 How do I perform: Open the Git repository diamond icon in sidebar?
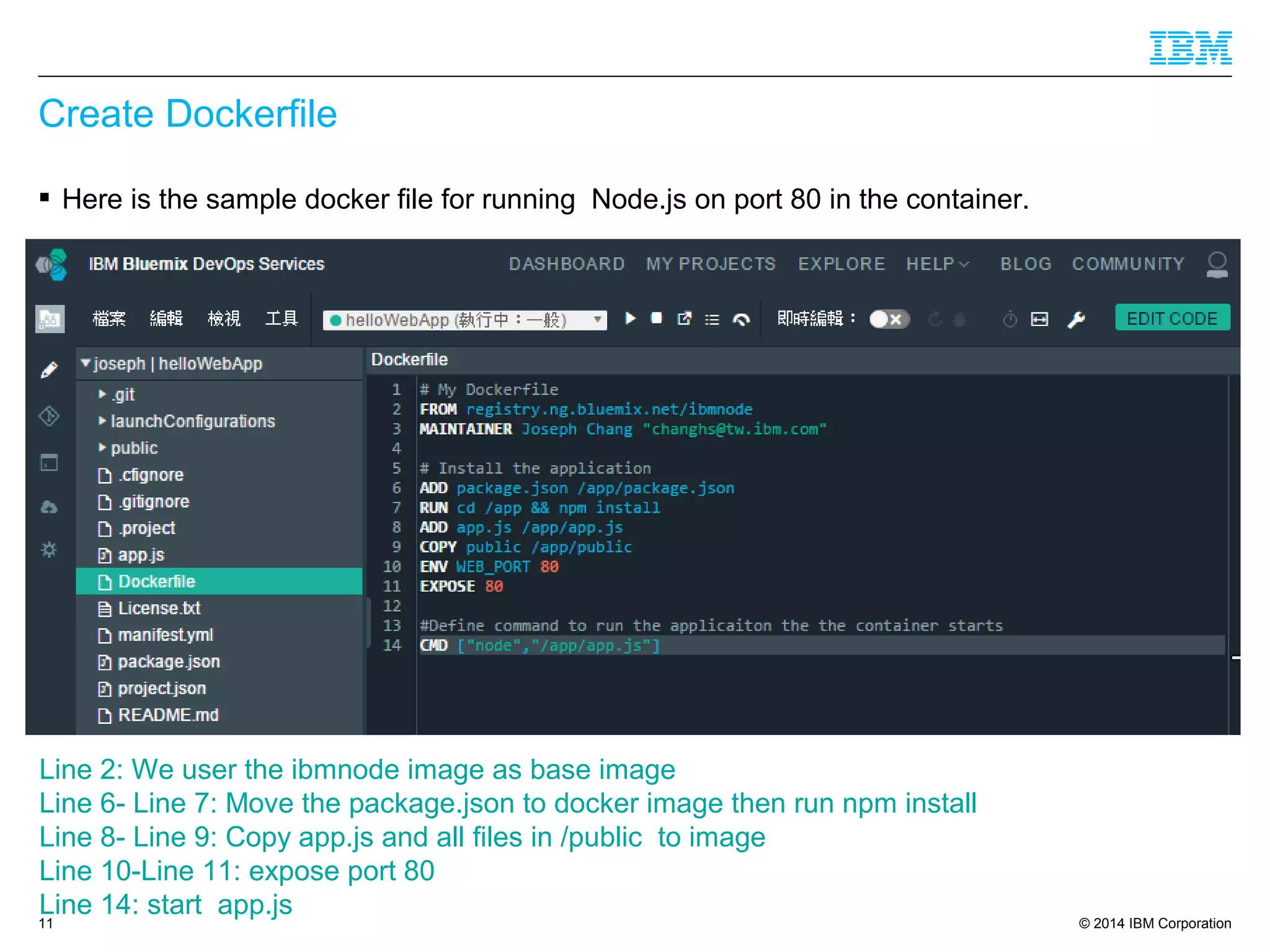click(49, 416)
